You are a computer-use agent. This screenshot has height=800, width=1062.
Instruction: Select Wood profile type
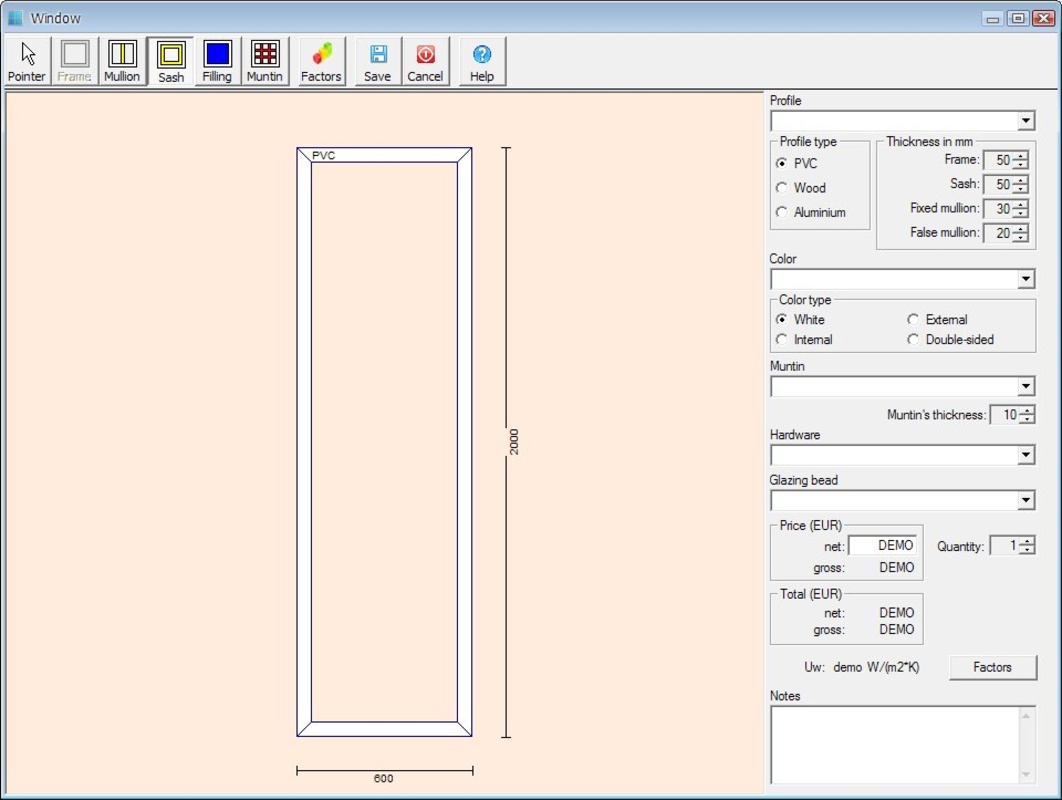coord(782,188)
